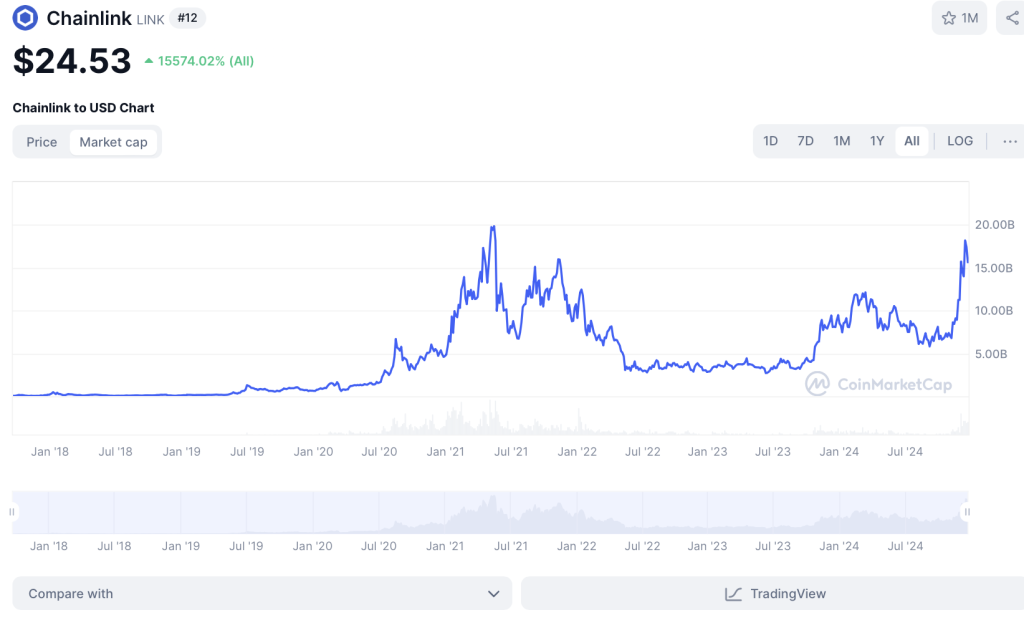The height and width of the screenshot is (620, 1024).
Task: Open the TradingView chart view
Action: point(773,593)
